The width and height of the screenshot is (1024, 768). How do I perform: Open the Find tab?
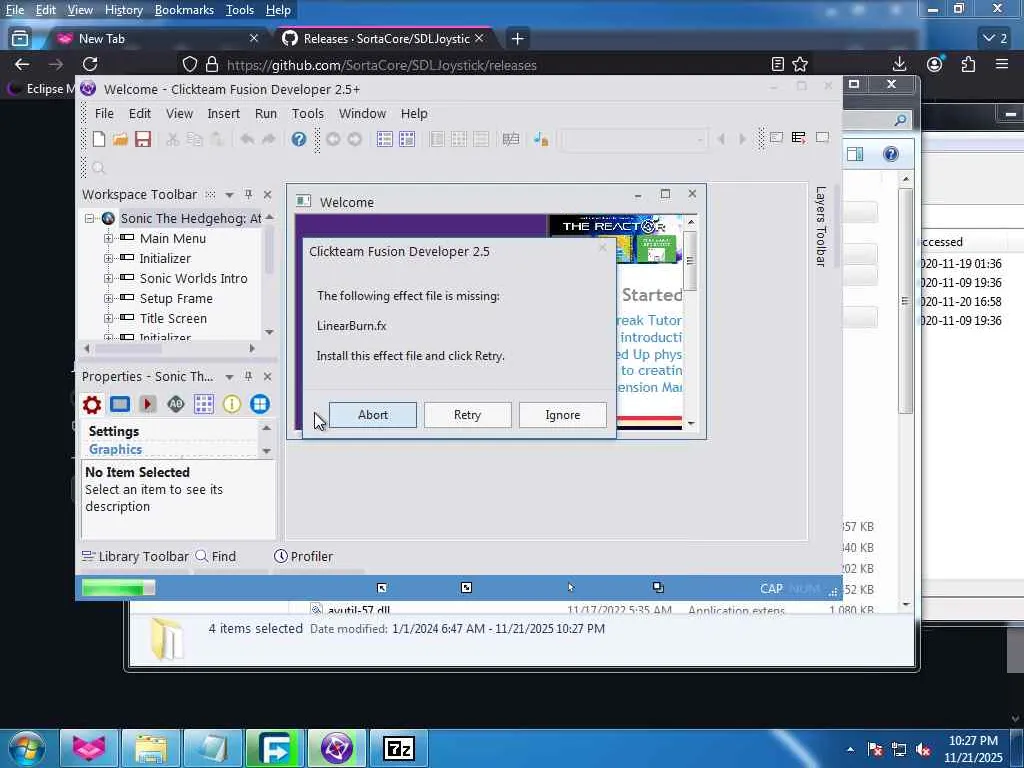pos(216,556)
